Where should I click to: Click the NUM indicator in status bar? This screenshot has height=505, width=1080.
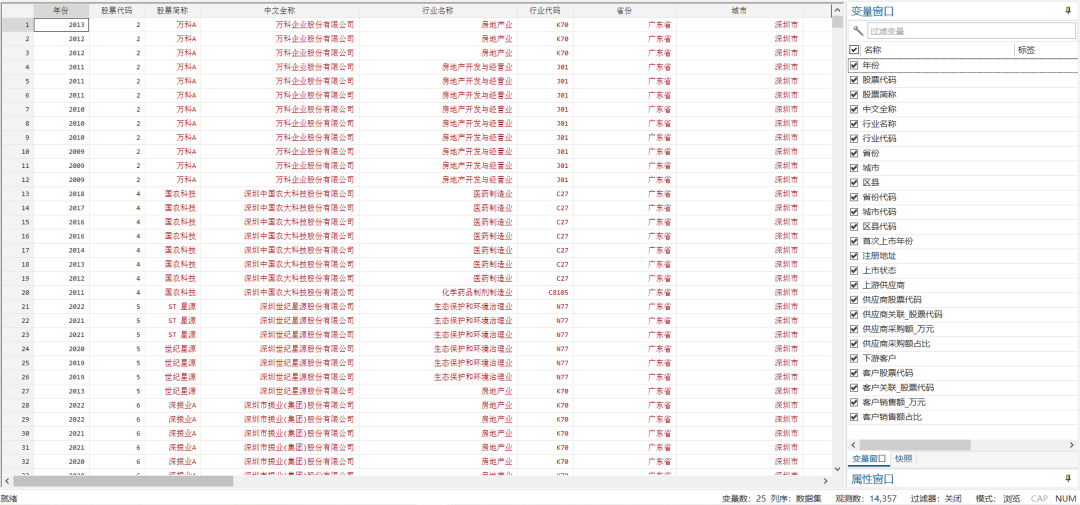(1065, 498)
